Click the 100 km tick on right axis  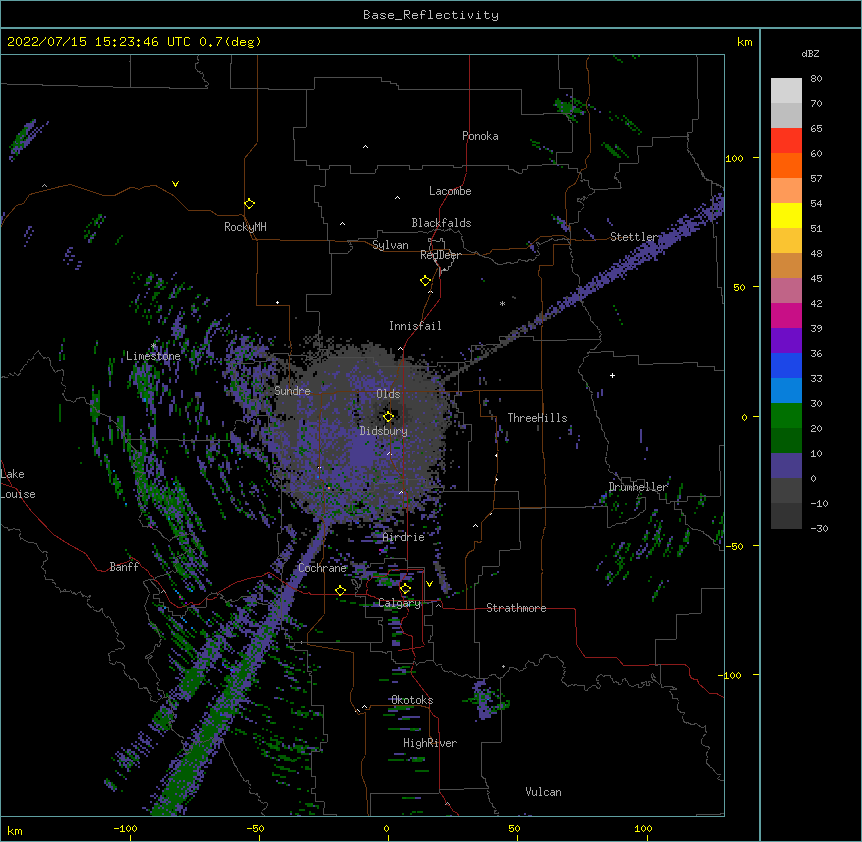(x=735, y=158)
